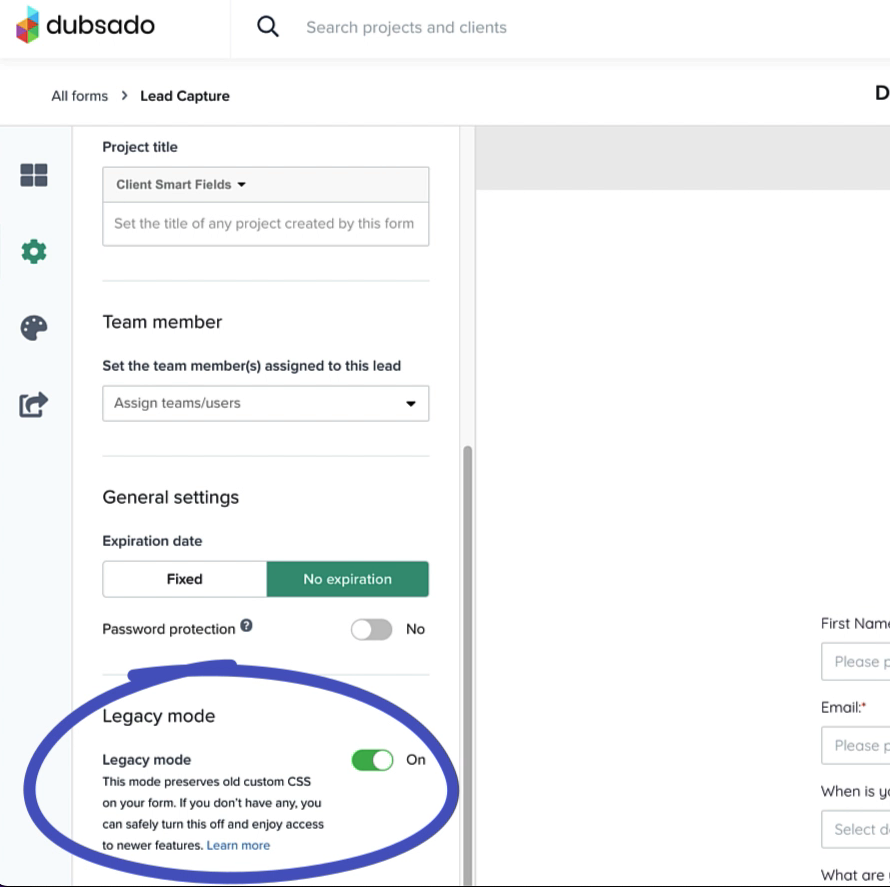890x887 pixels.
Task: Open the date selector in the form preview
Action: point(862,829)
